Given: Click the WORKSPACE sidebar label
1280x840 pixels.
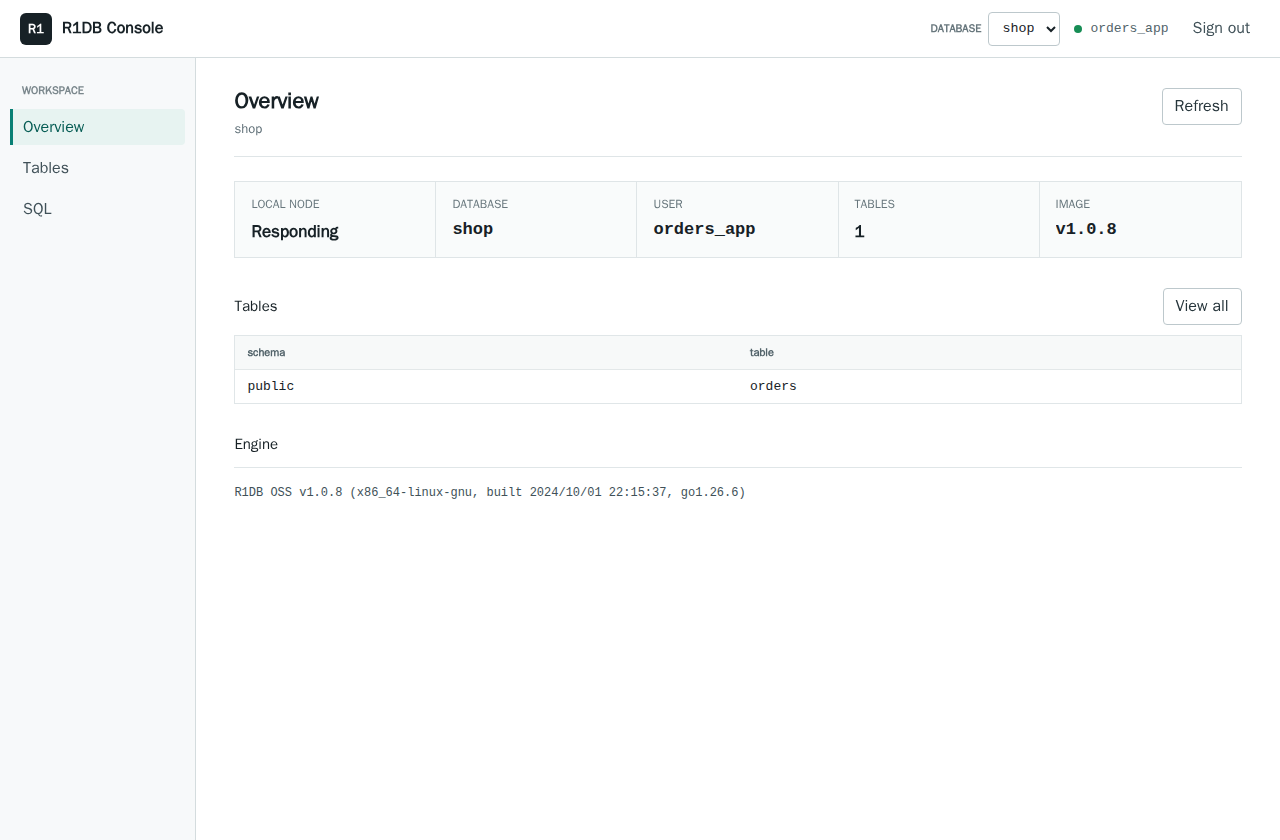Looking at the screenshot, I should point(53,90).
